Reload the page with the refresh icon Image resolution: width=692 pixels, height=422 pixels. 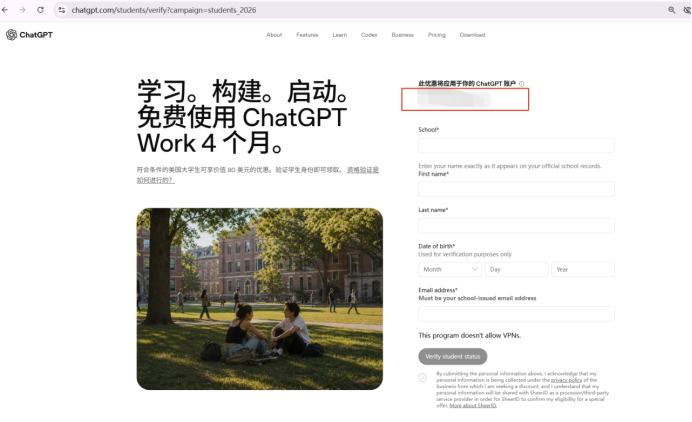coord(40,10)
